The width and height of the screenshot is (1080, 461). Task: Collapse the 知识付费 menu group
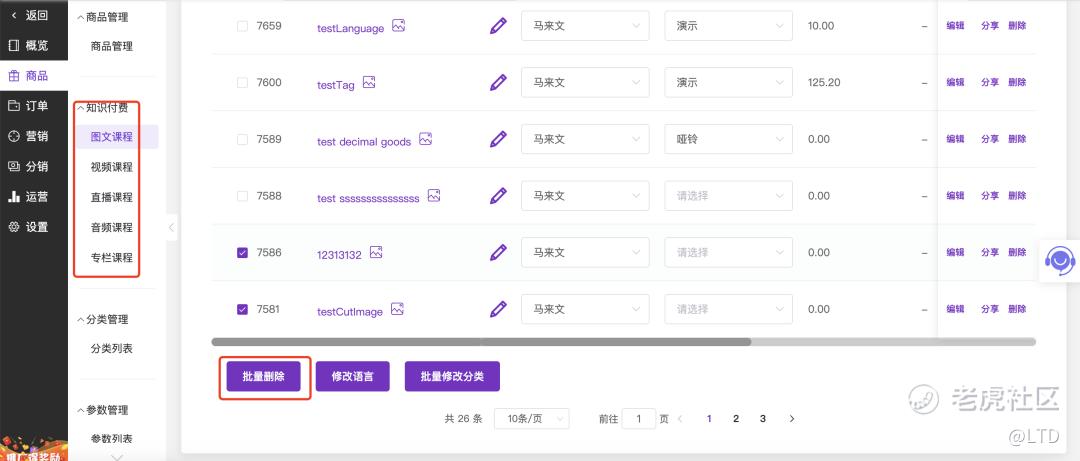click(103, 107)
